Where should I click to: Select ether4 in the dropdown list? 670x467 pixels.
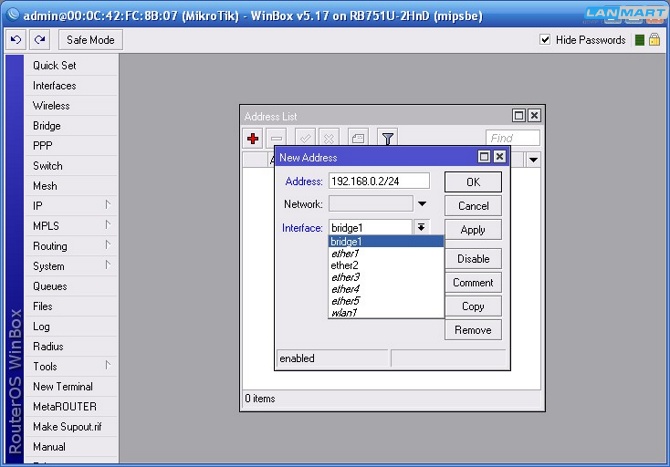(386, 289)
